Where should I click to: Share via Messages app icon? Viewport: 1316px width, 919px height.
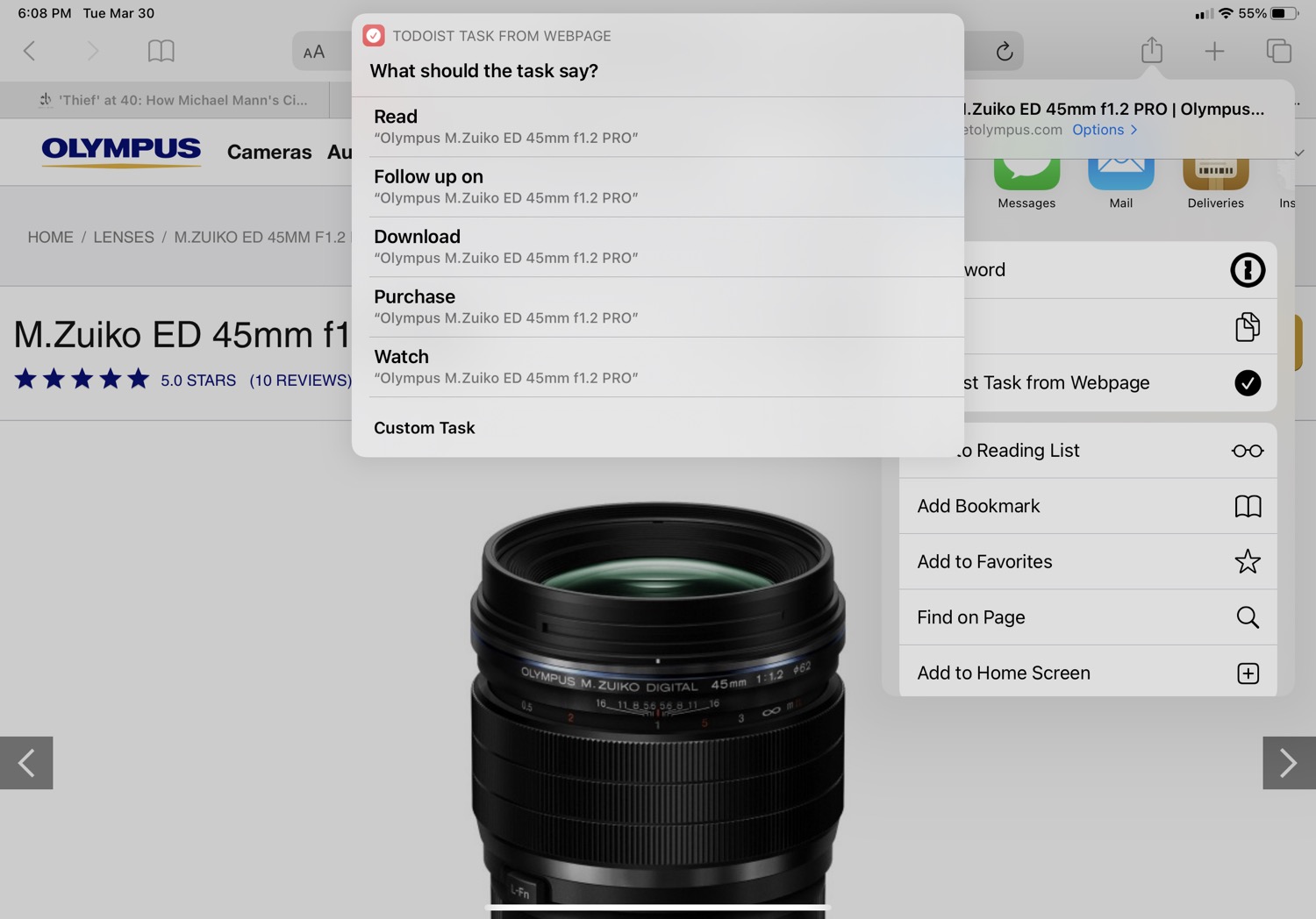(x=1026, y=174)
